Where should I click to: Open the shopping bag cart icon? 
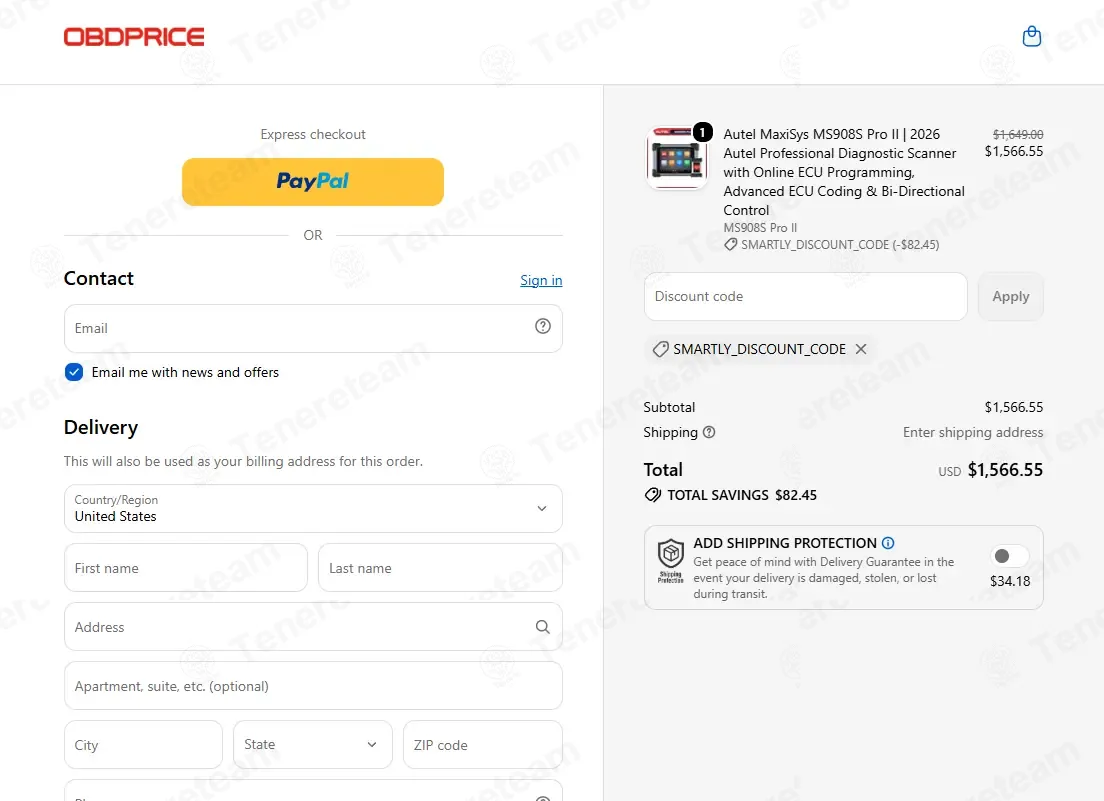click(1031, 36)
